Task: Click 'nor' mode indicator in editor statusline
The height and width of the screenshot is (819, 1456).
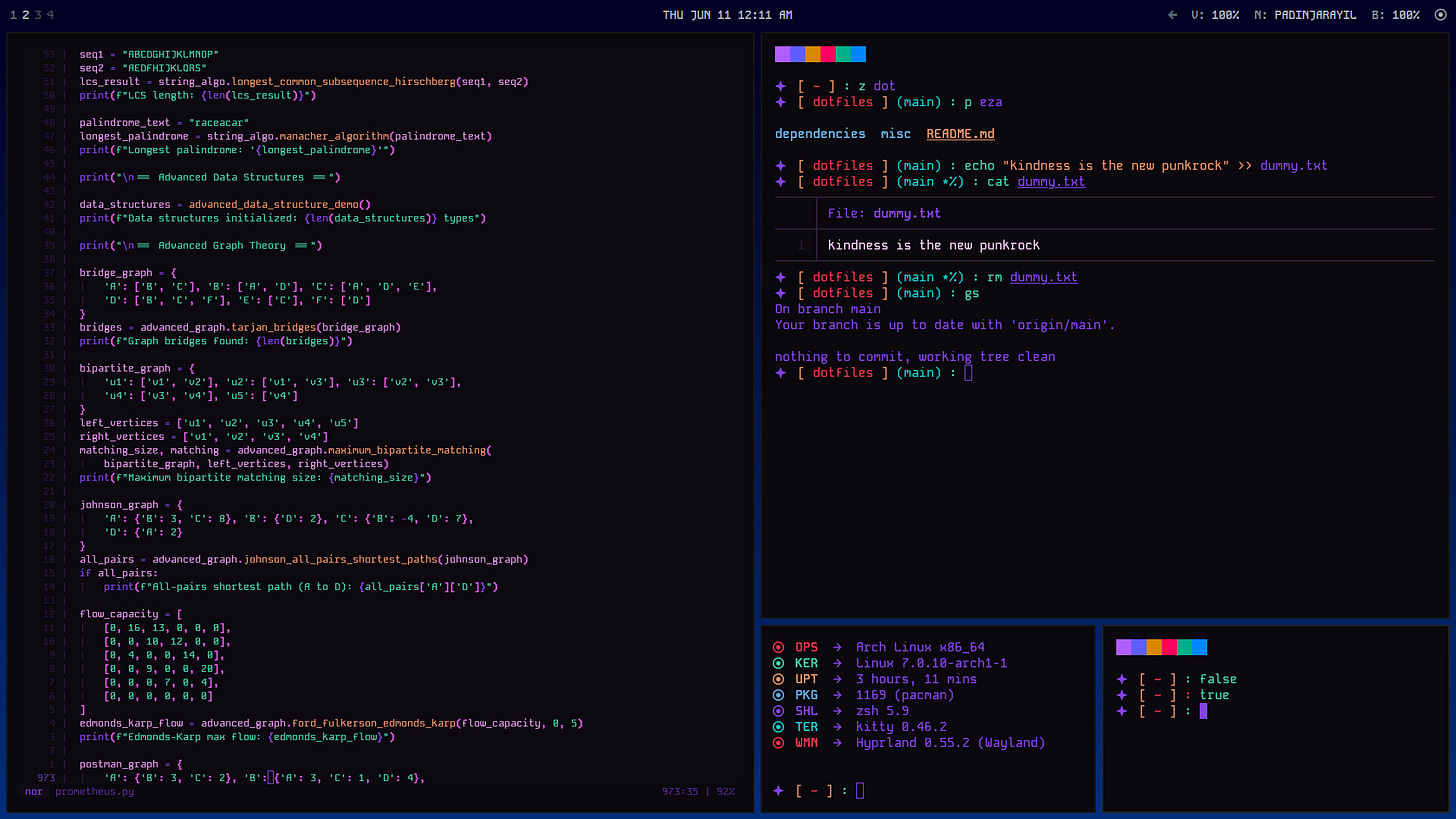Action: [33, 791]
